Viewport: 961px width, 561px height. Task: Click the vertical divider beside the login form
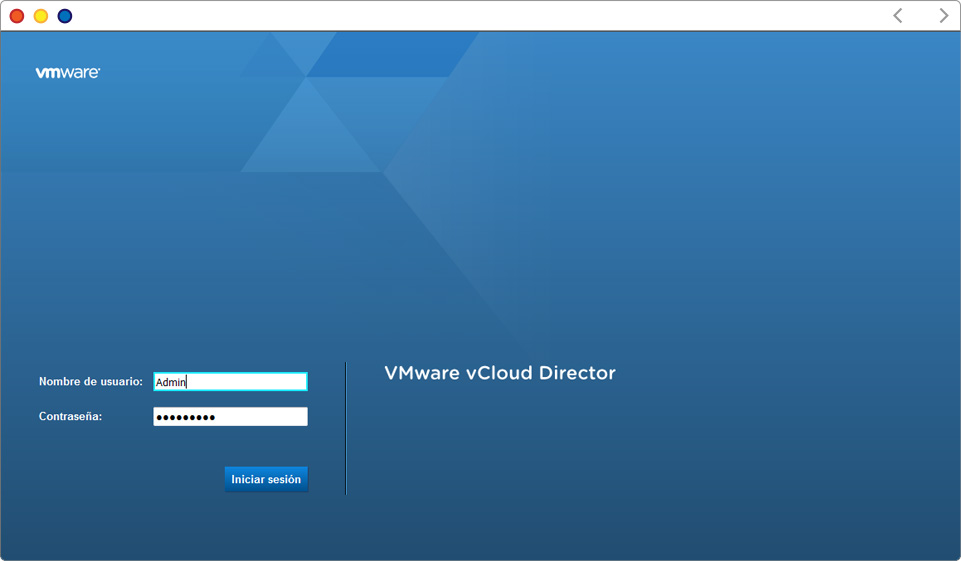(x=346, y=428)
